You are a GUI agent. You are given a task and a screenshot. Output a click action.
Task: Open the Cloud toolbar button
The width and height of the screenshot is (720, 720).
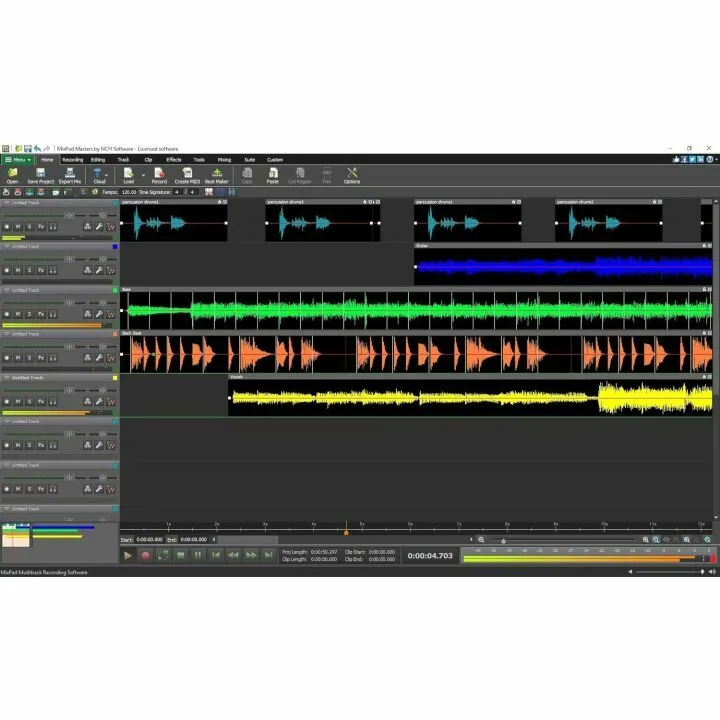click(x=98, y=175)
